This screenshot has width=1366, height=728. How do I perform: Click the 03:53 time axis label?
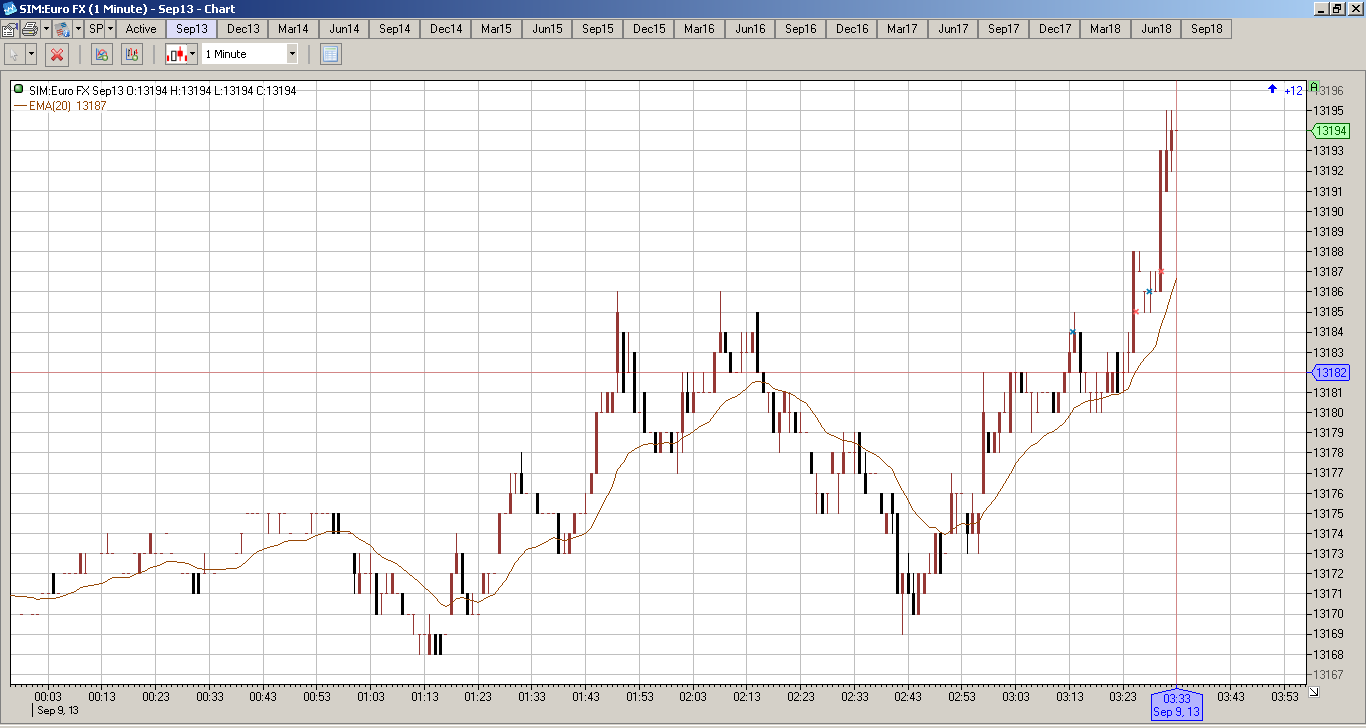pos(1284,697)
